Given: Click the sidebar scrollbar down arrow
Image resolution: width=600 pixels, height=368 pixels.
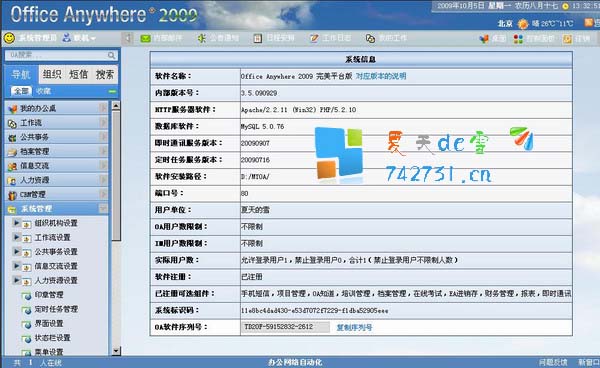Looking at the screenshot, I should 116,351.
